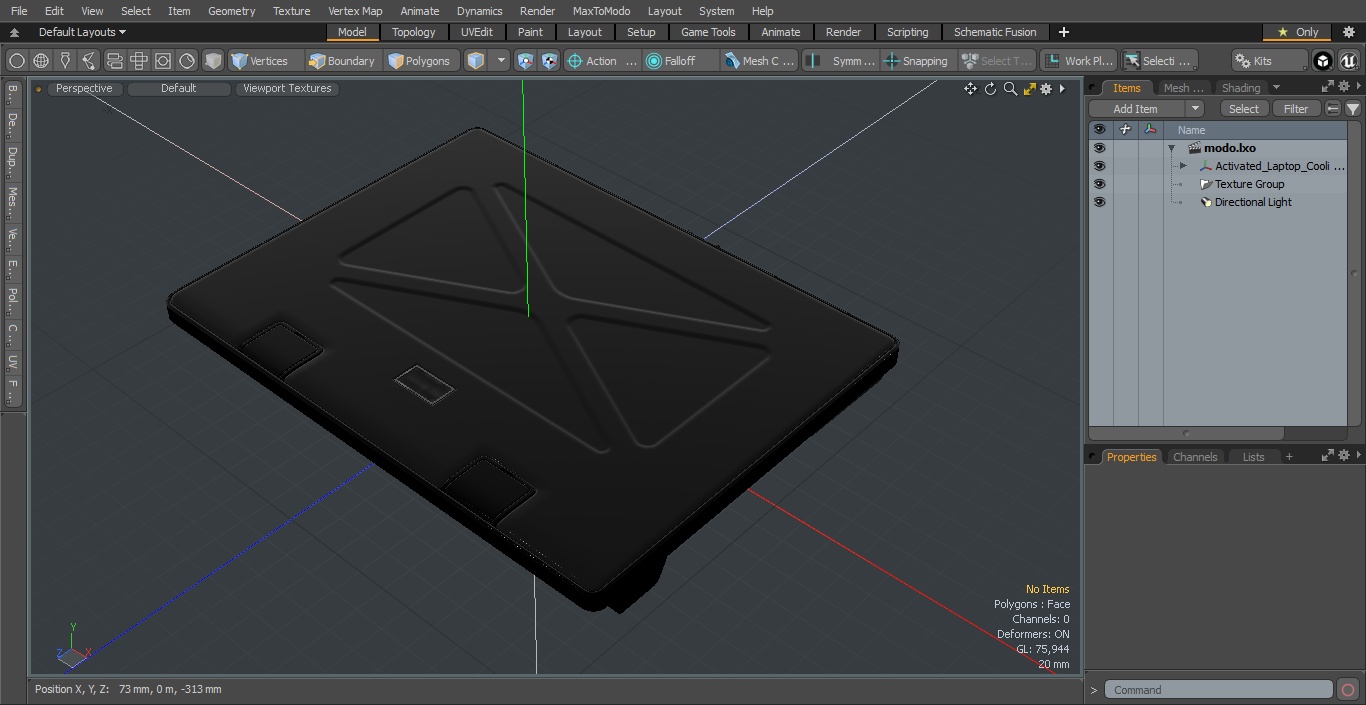The image size is (1366, 705).
Task: Click the connected-nodes icon after the pen tip
Action: pos(89,61)
